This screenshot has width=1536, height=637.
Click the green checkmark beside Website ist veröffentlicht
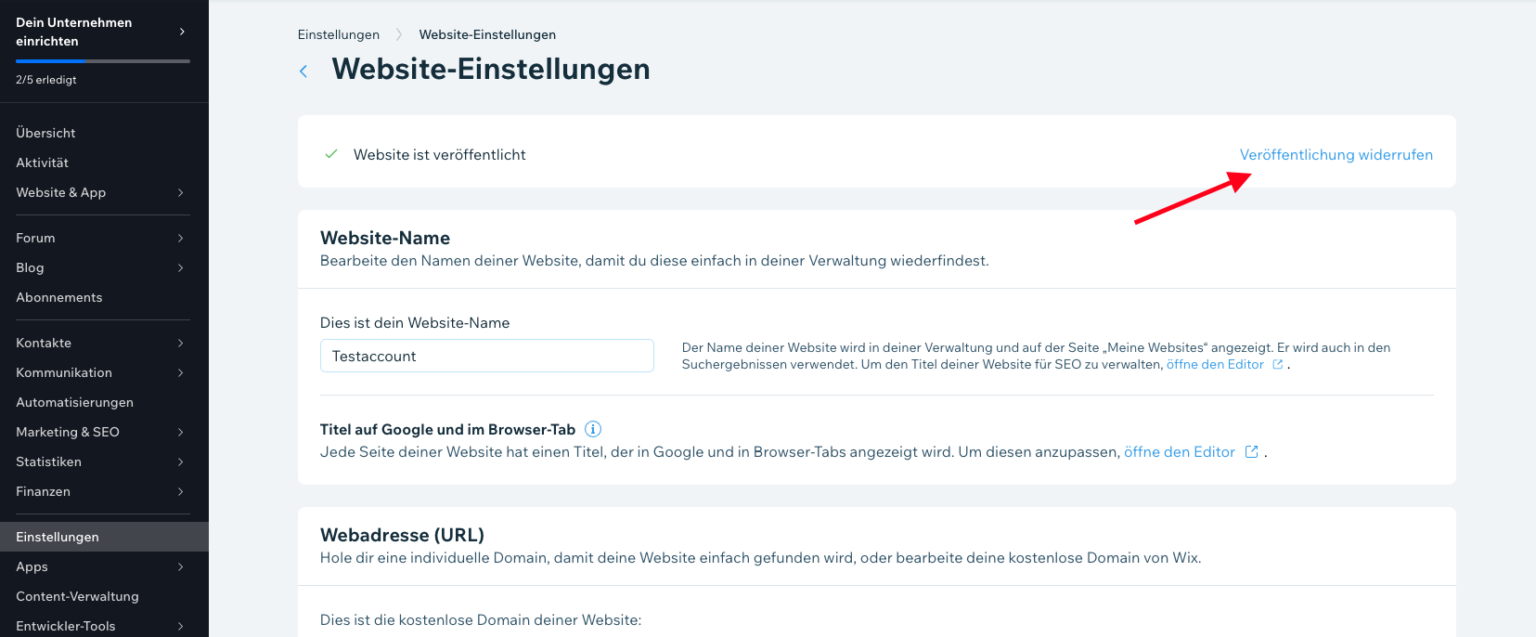coord(330,155)
